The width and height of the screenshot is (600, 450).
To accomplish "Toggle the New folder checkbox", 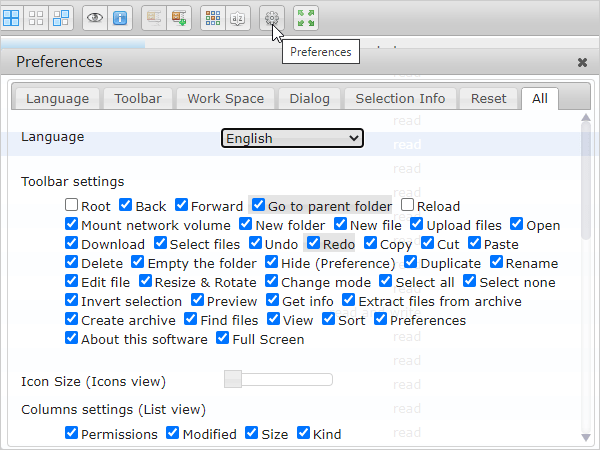I will (x=246, y=224).
